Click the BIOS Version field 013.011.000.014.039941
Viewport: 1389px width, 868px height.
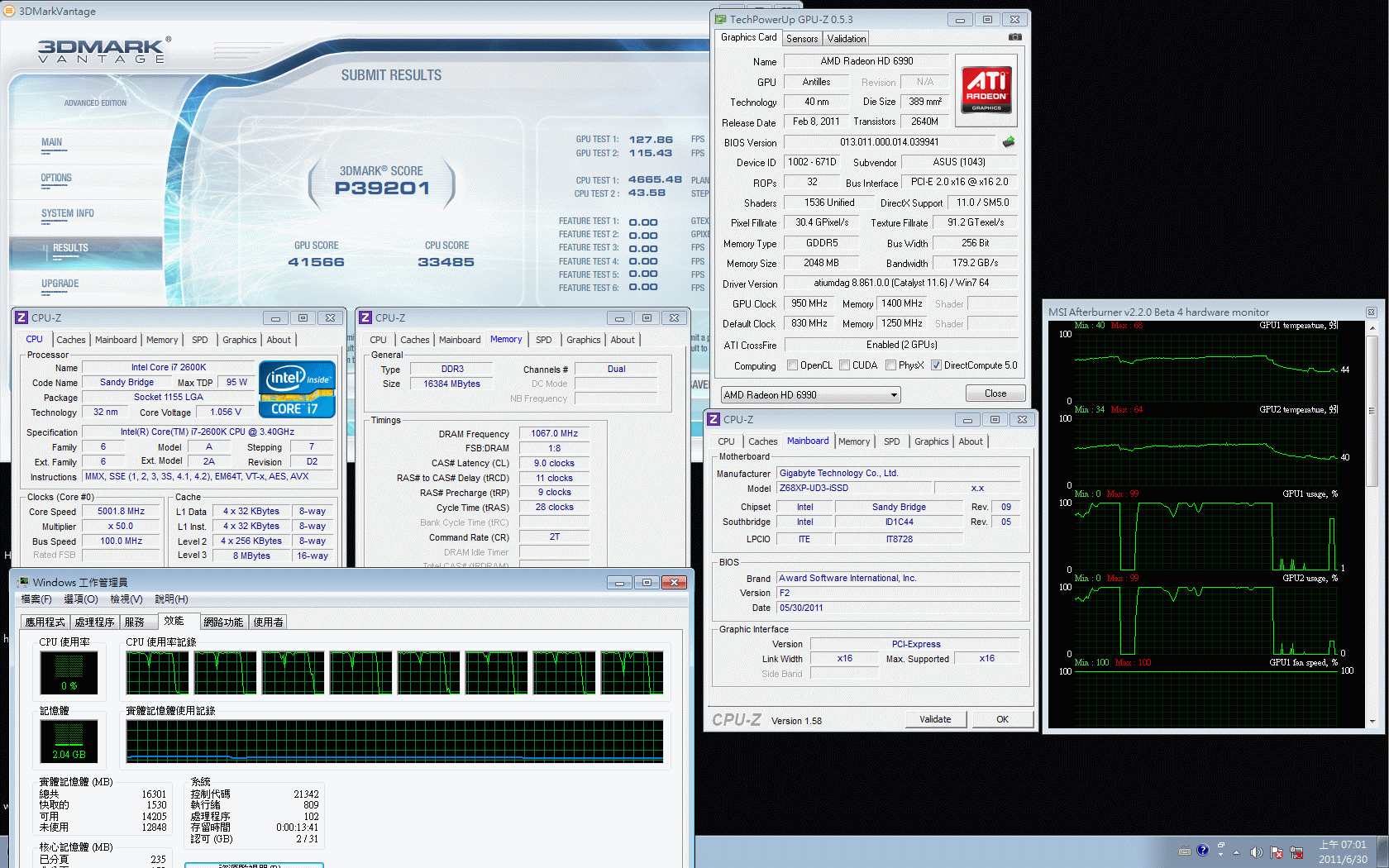coord(890,142)
